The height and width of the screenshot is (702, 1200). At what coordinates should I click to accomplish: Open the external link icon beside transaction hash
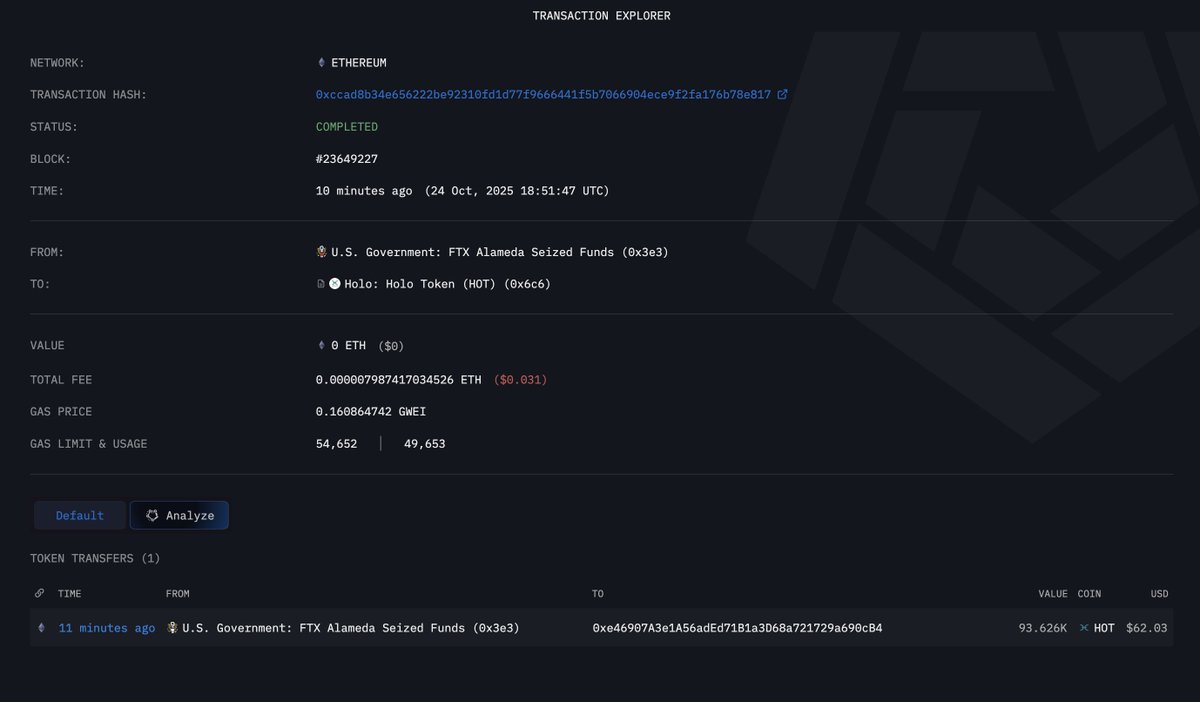pyautogui.click(x=783, y=95)
